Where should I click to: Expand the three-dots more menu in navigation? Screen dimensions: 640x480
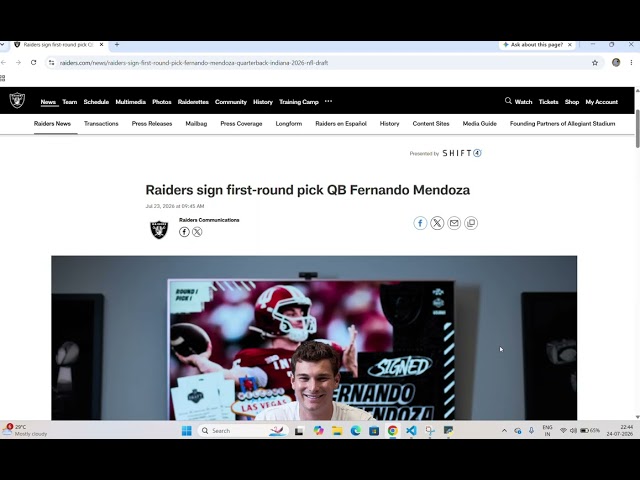(x=328, y=101)
